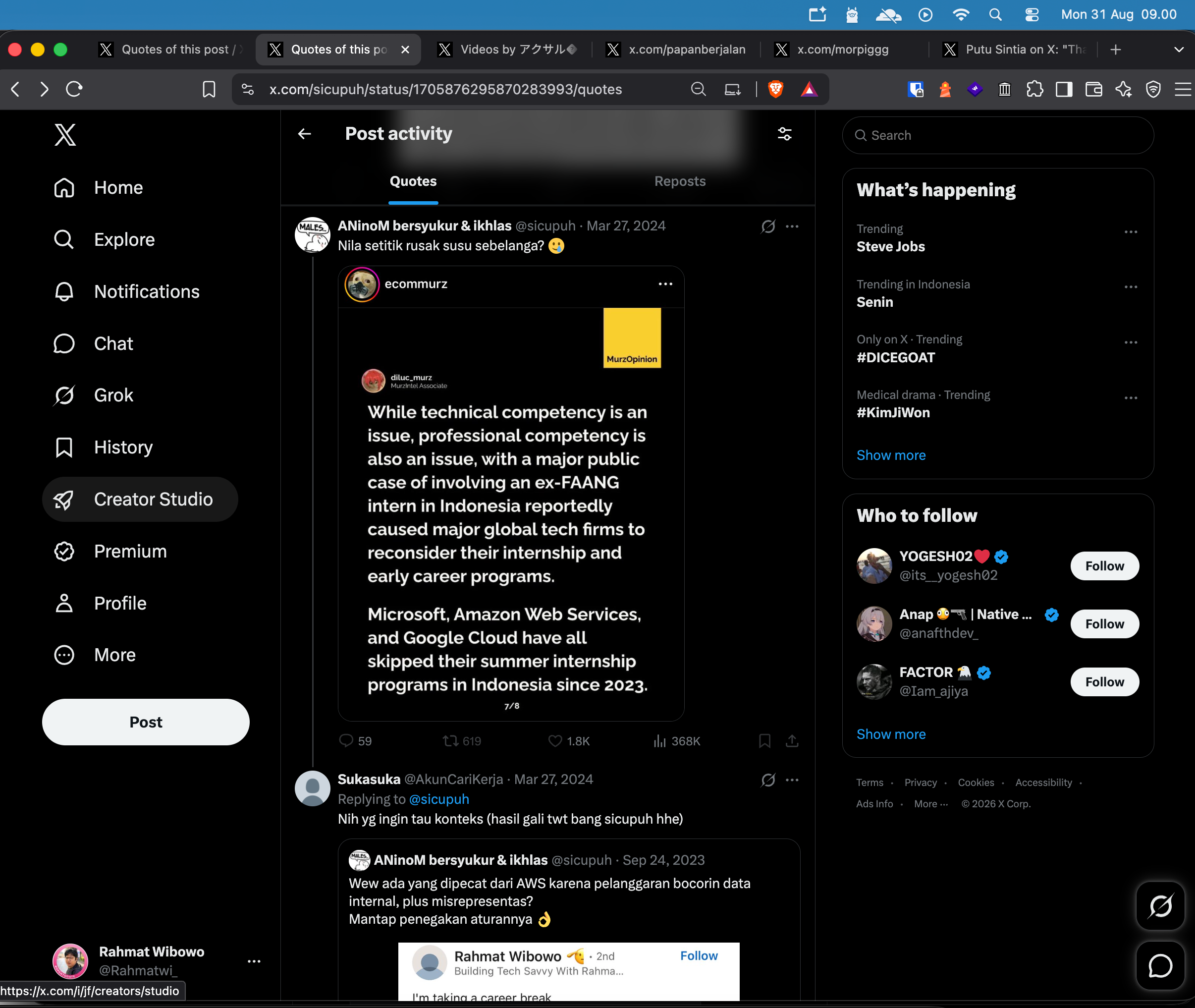
Task: Go back using Post activity arrow
Action: (x=305, y=134)
